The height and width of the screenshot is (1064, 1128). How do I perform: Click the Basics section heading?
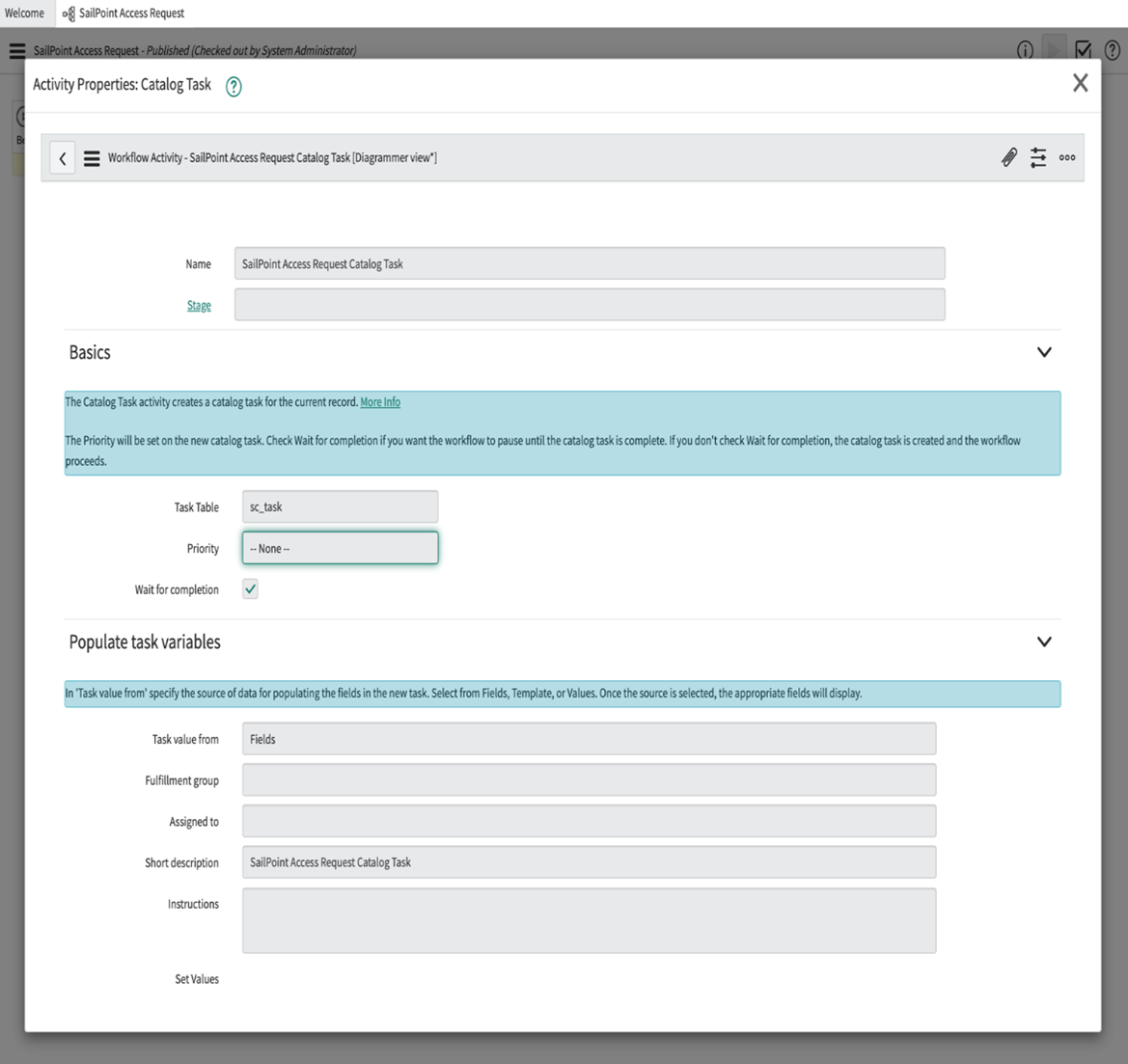coord(90,352)
